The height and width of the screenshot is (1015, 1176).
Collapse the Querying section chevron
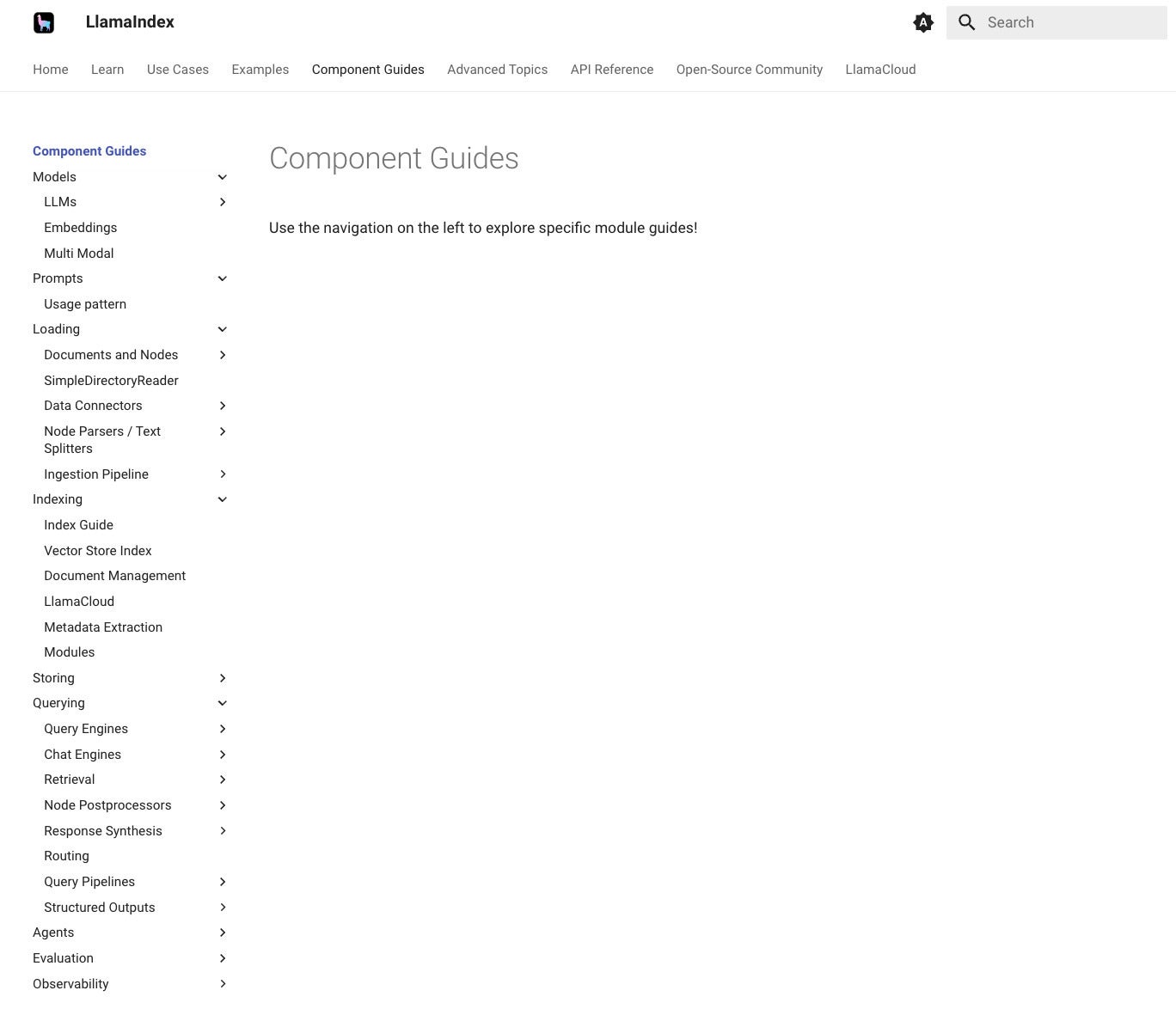tap(223, 703)
